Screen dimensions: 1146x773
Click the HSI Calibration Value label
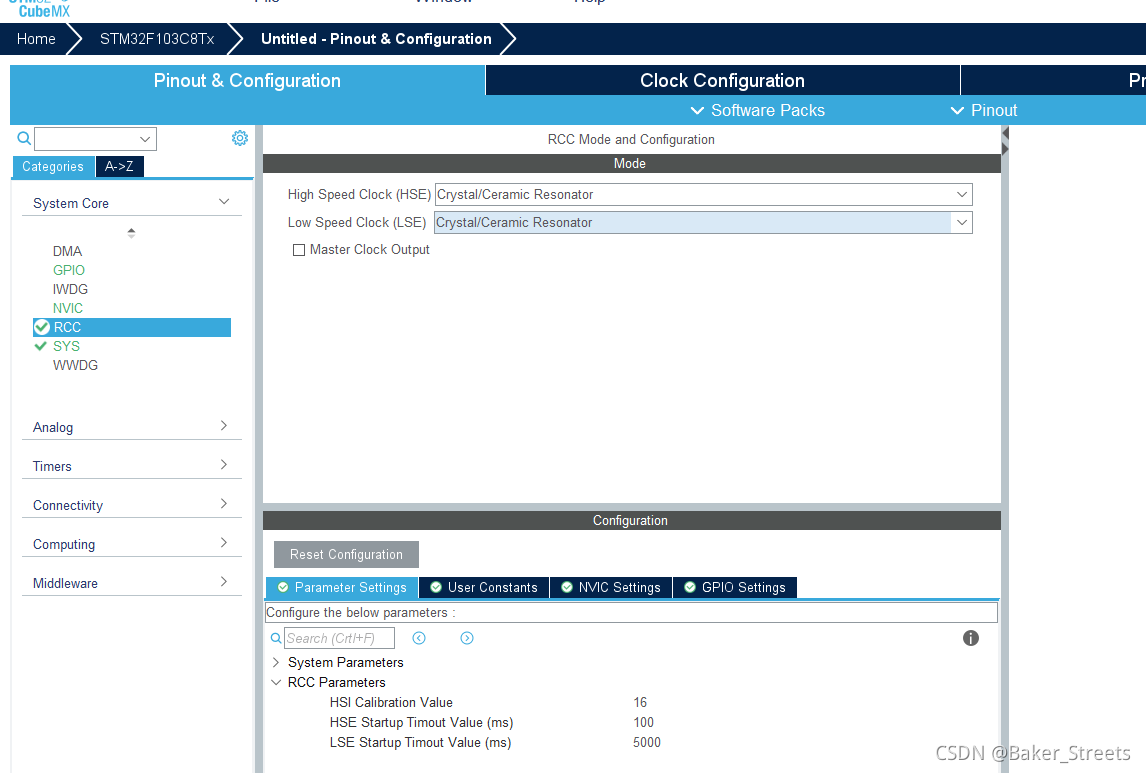391,702
